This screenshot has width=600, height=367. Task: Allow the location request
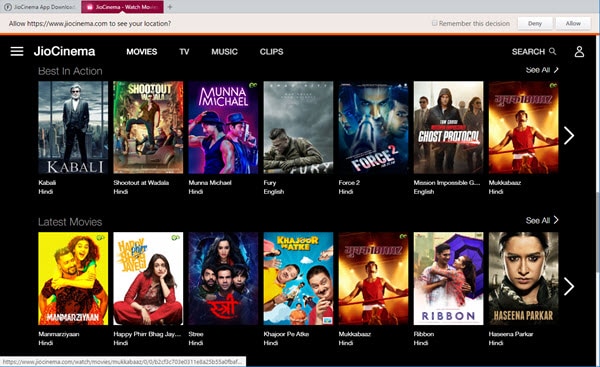(x=573, y=23)
